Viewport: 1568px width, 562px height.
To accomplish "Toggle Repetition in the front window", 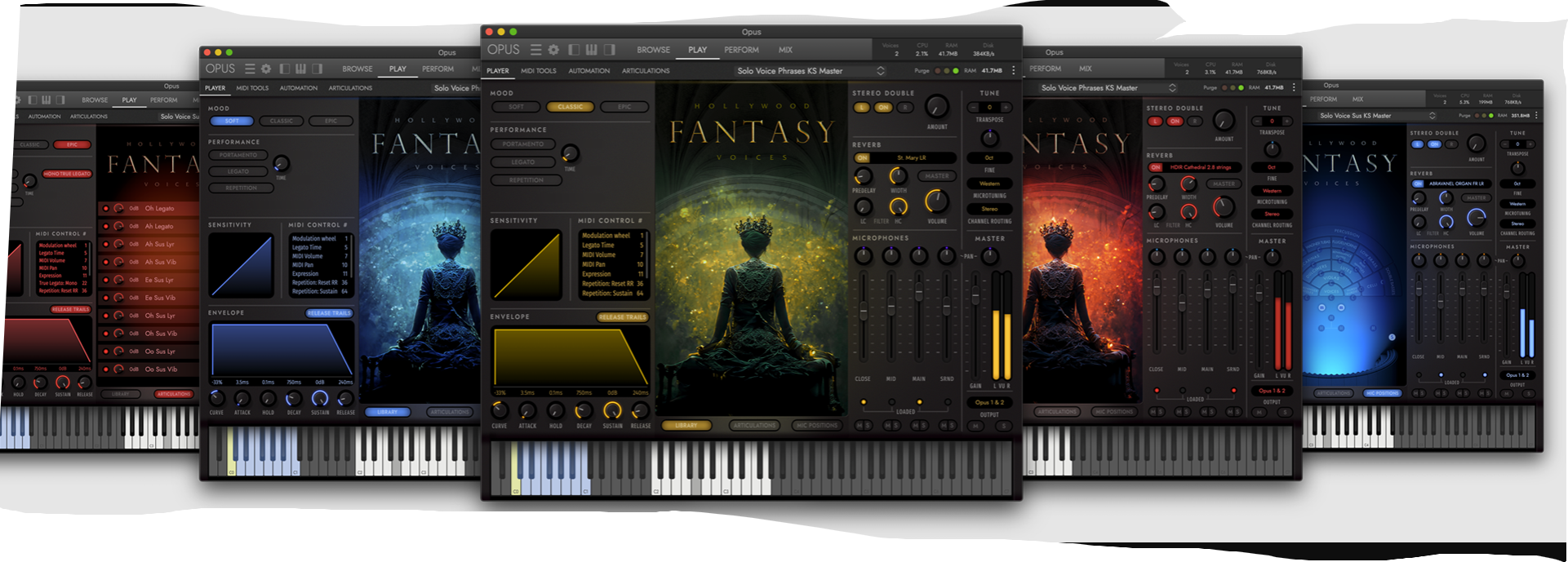I will 526,180.
